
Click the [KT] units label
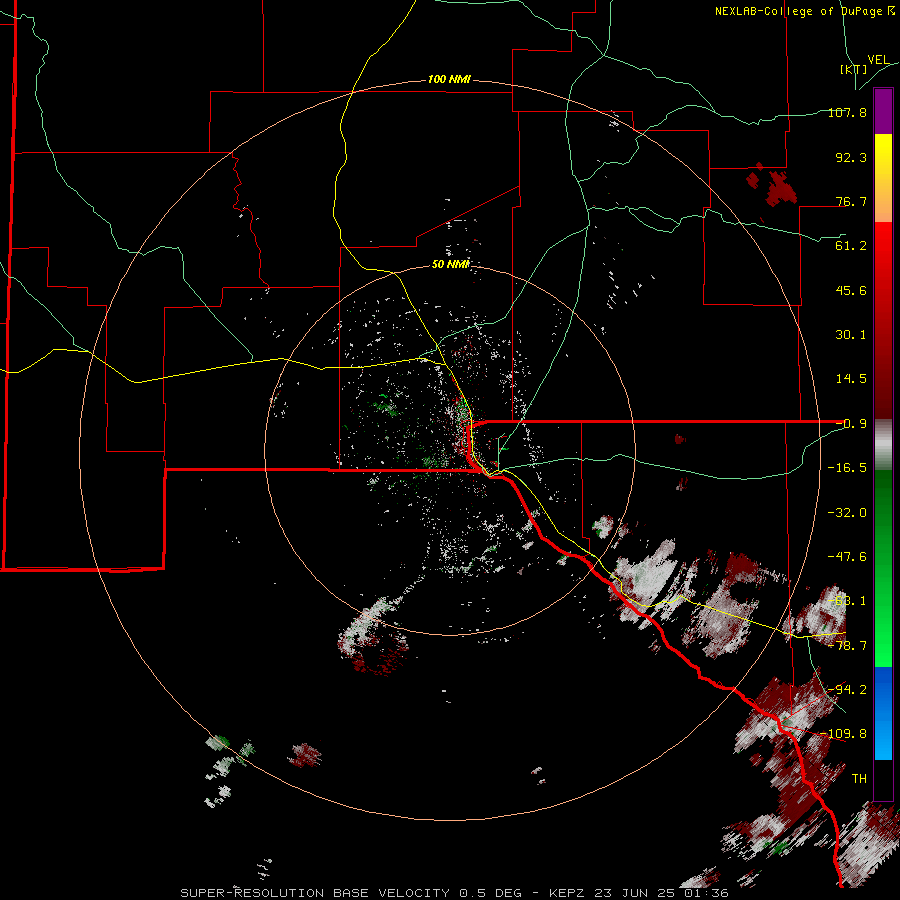point(854,69)
